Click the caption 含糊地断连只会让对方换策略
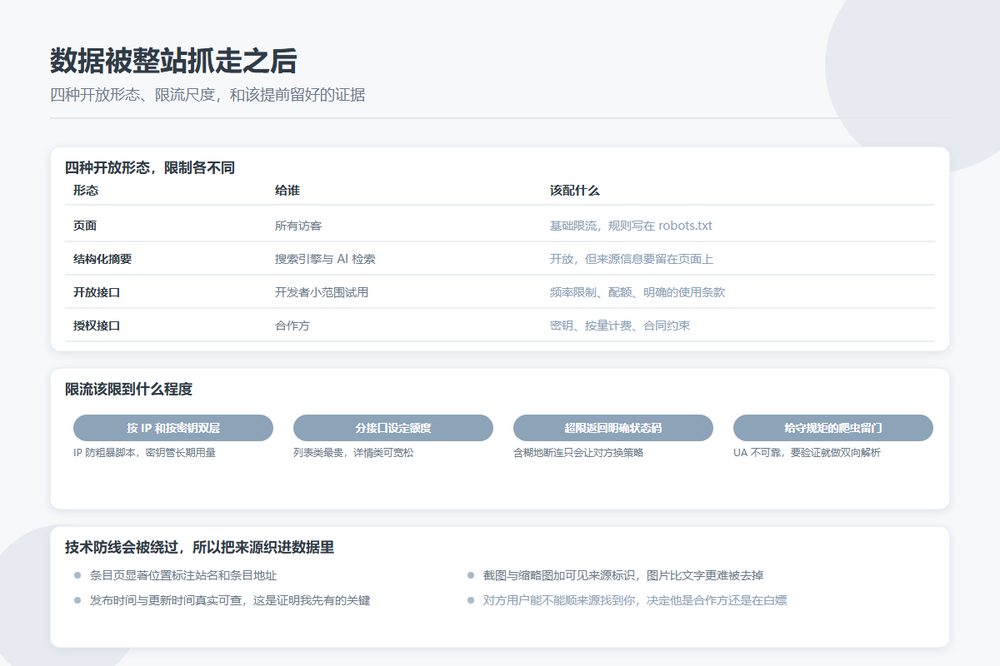Image resolution: width=1000 pixels, height=666 pixels. (x=578, y=452)
